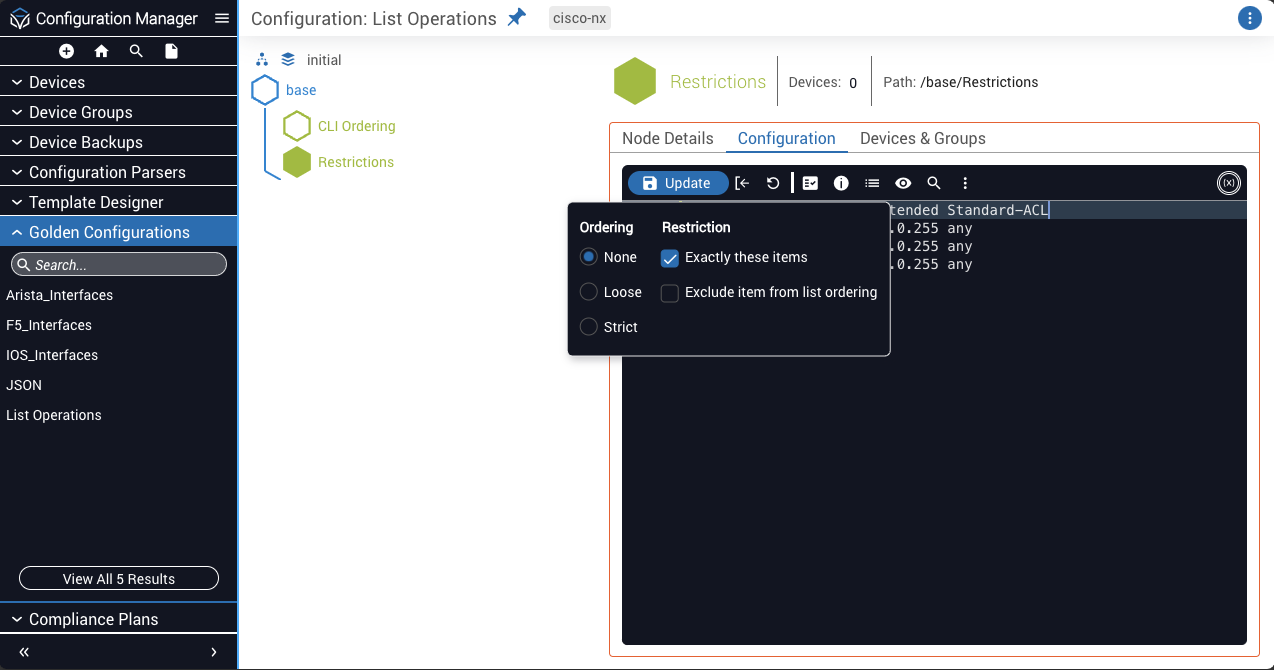Click the pin icon beside List Operations
The height and width of the screenshot is (670, 1274).
pyautogui.click(x=516, y=18)
